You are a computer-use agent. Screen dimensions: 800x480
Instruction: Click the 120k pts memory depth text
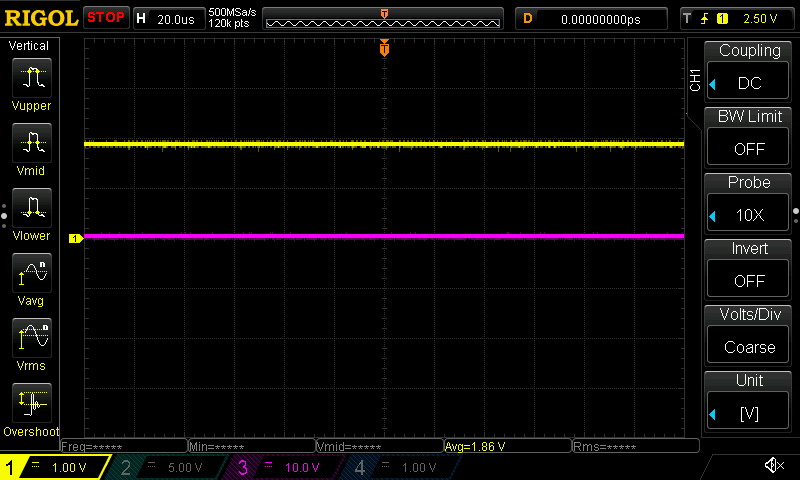(229, 23)
